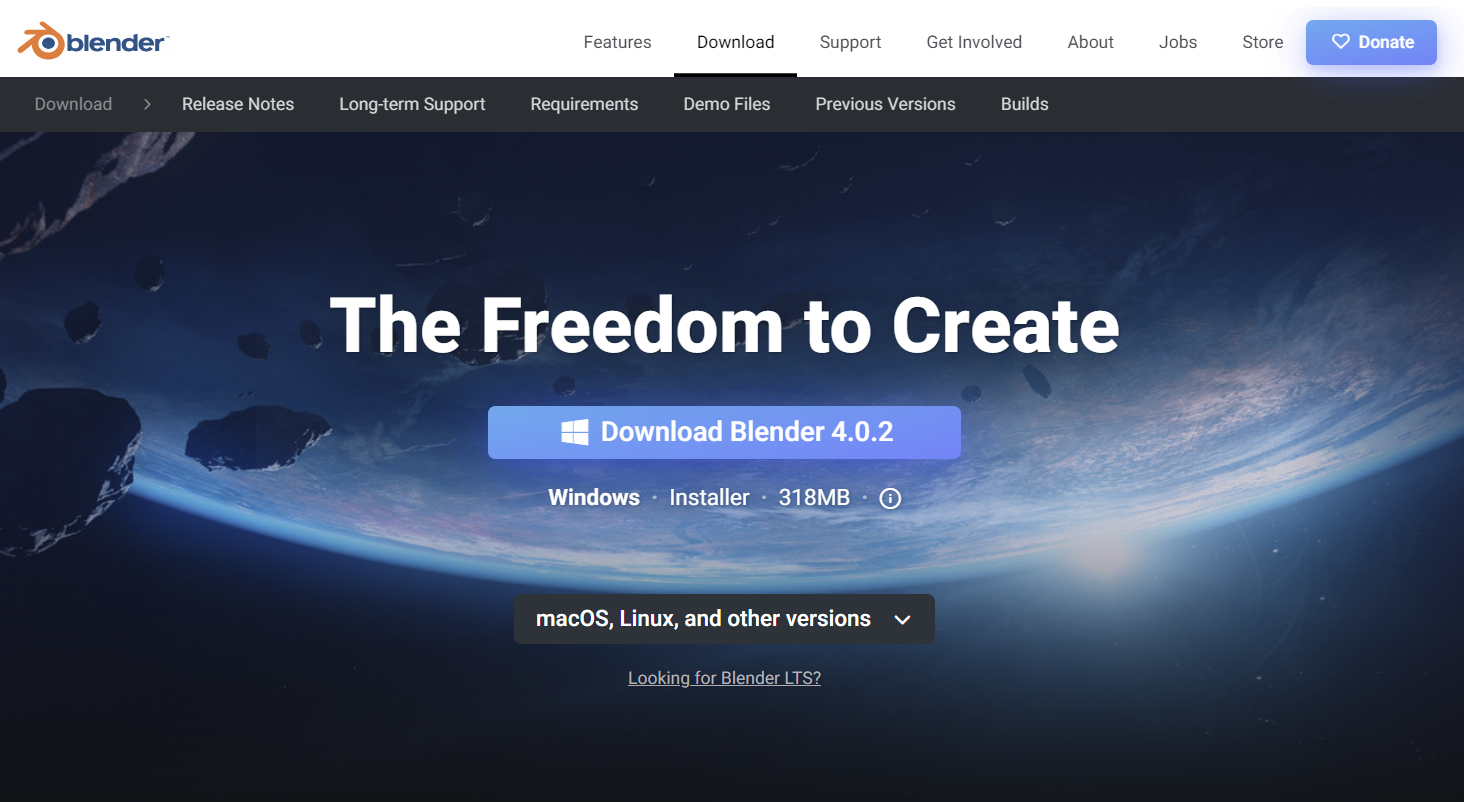Click the heart icon on Donate
1464x802 pixels.
[1341, 42]
